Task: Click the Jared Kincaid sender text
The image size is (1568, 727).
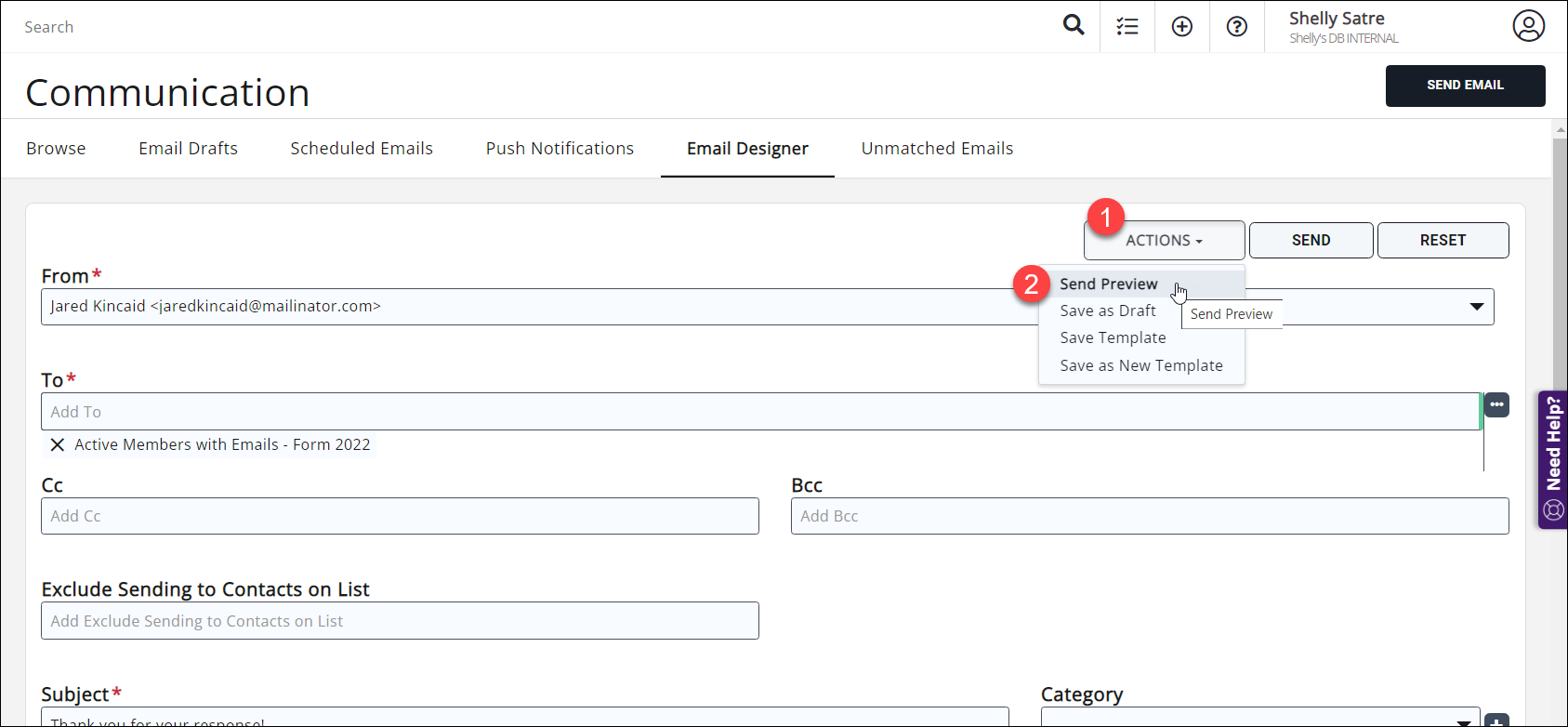Action: [216, 306]
